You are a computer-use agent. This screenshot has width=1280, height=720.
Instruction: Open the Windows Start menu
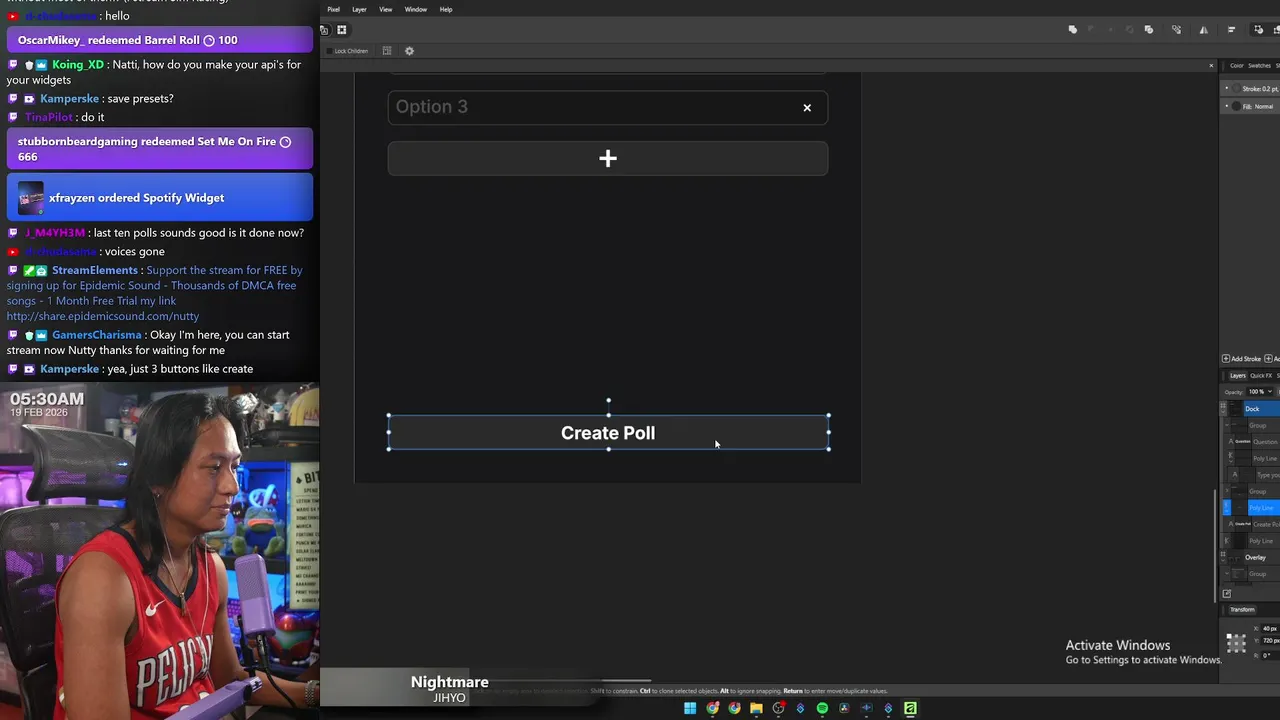(690, 708)
